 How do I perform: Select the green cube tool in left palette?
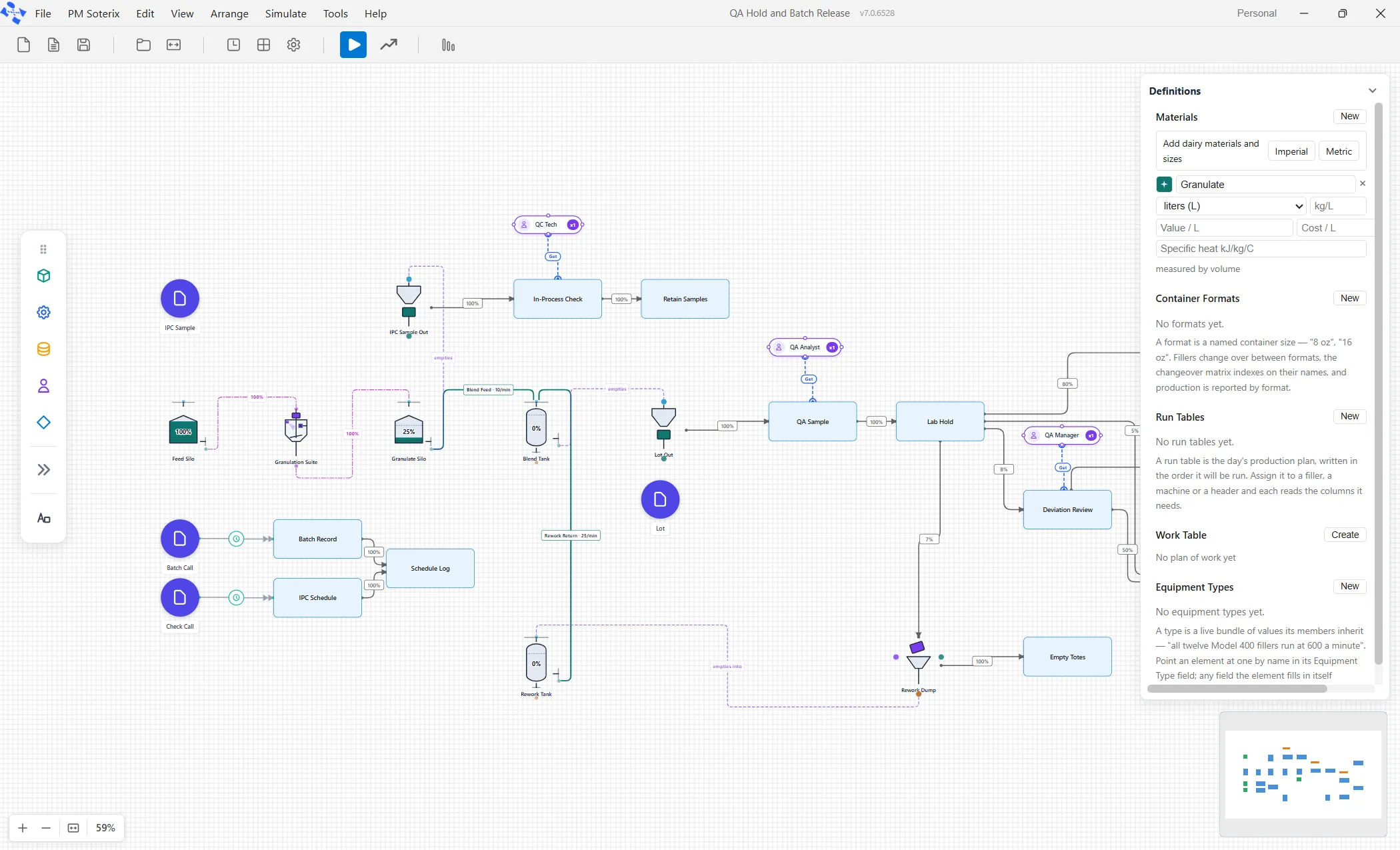[x=43, y=276]
